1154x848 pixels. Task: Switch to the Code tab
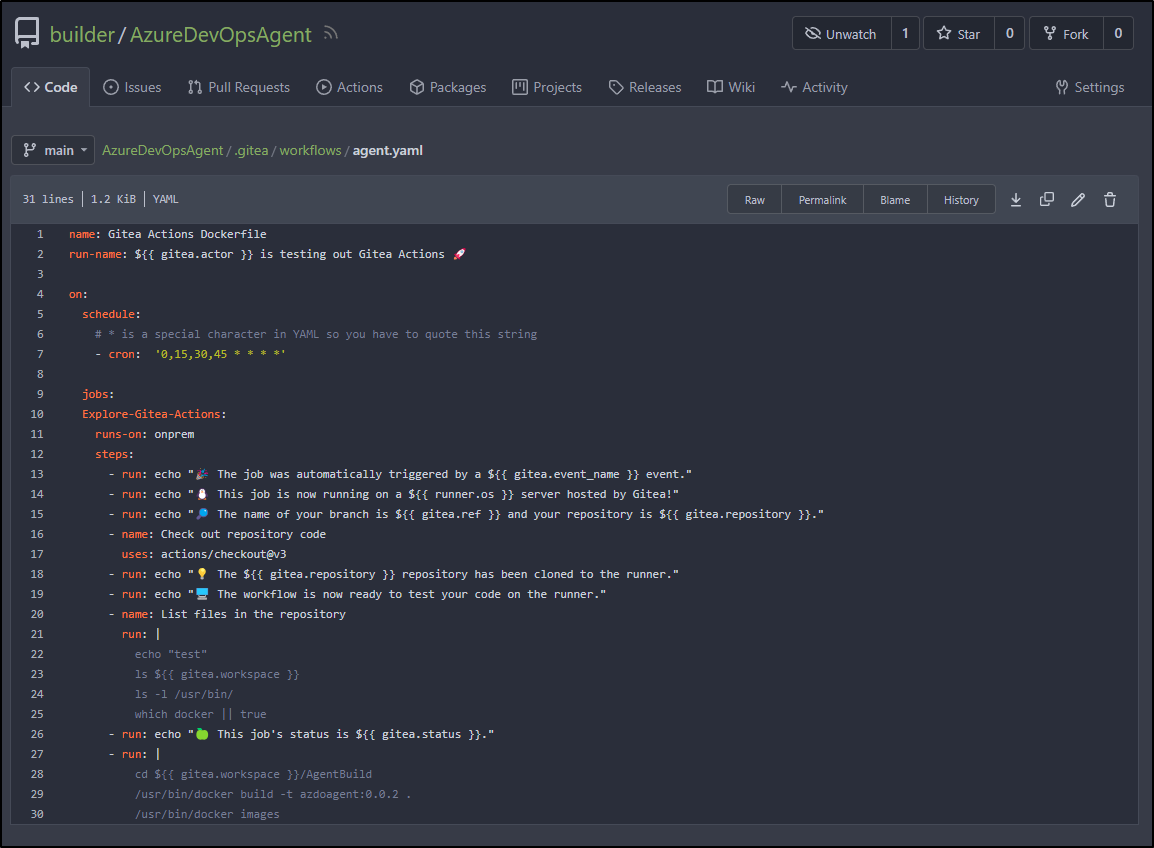[x=51, y=87]
